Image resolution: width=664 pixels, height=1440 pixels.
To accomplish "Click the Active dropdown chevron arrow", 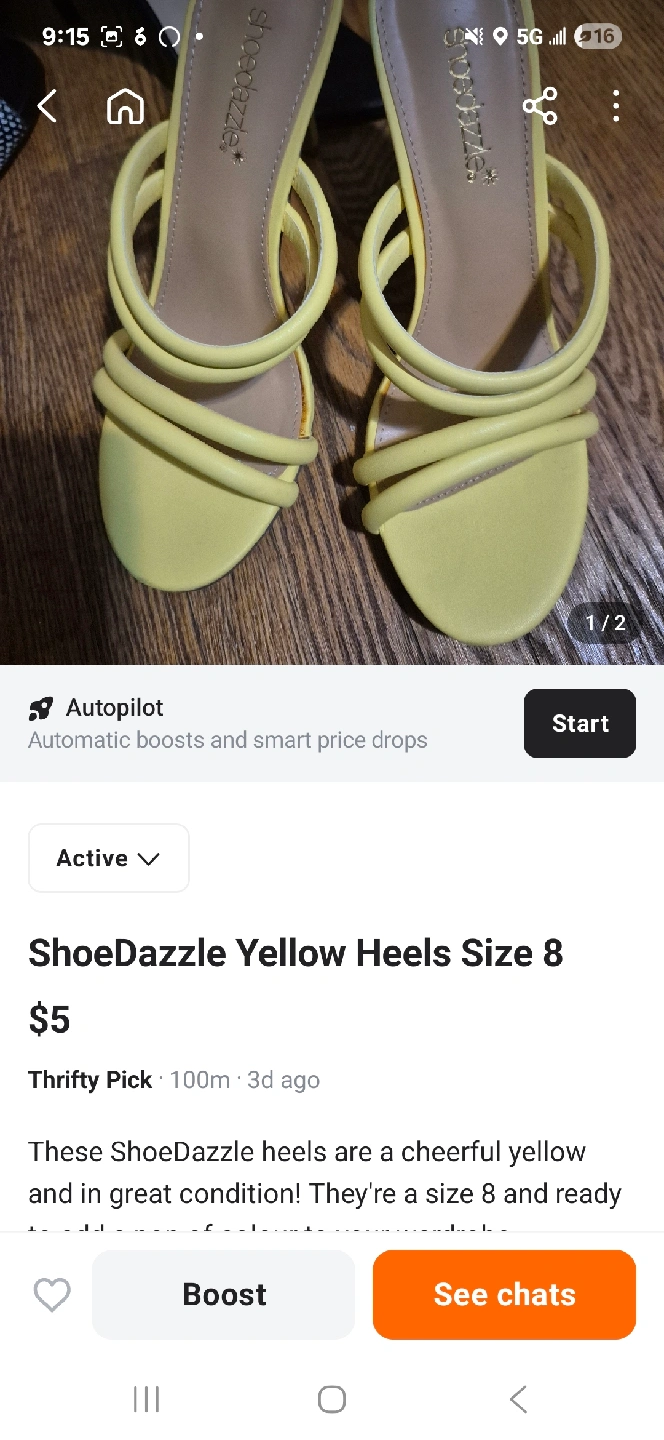I will 149,859.
